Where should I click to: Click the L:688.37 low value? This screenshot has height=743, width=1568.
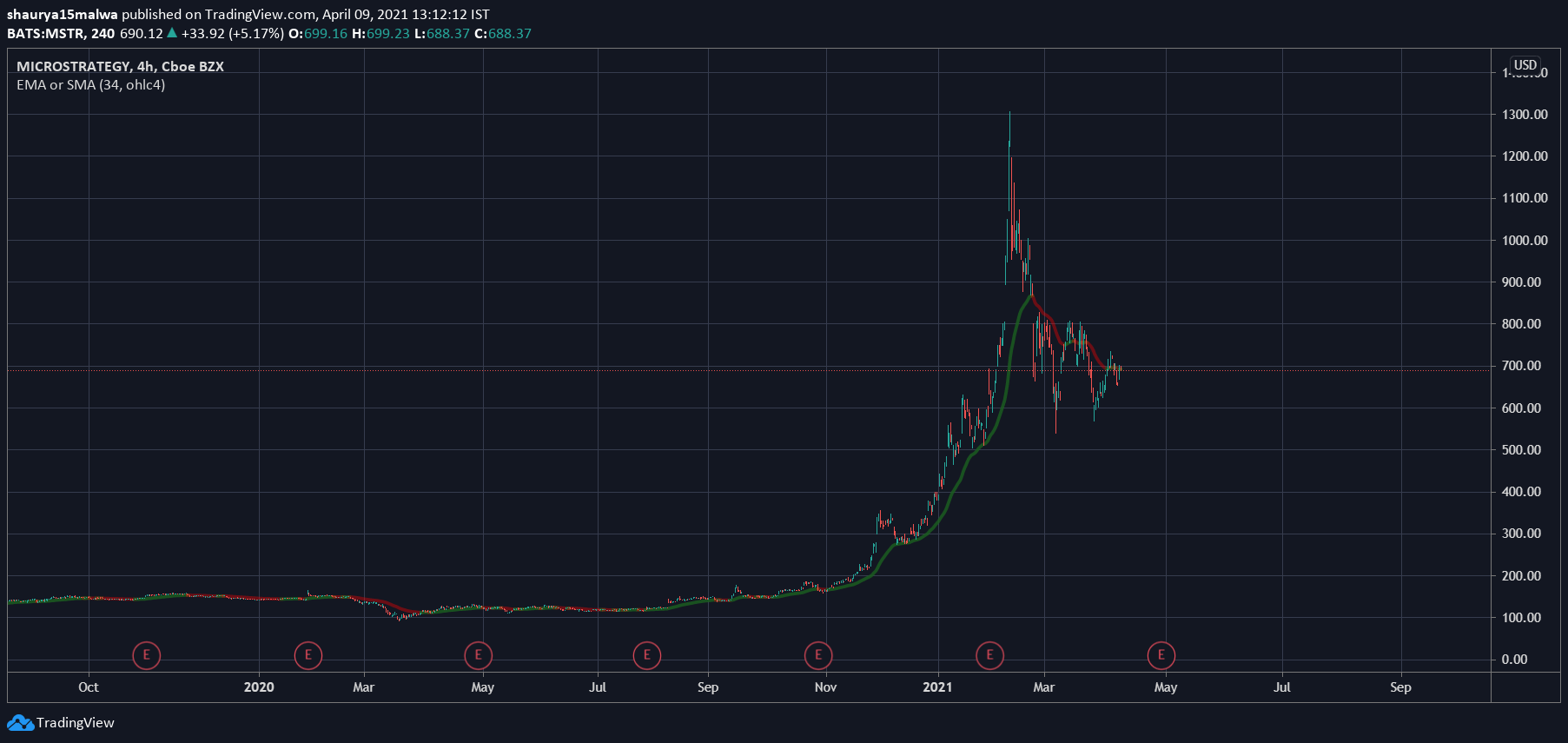[x=442, y=34]
